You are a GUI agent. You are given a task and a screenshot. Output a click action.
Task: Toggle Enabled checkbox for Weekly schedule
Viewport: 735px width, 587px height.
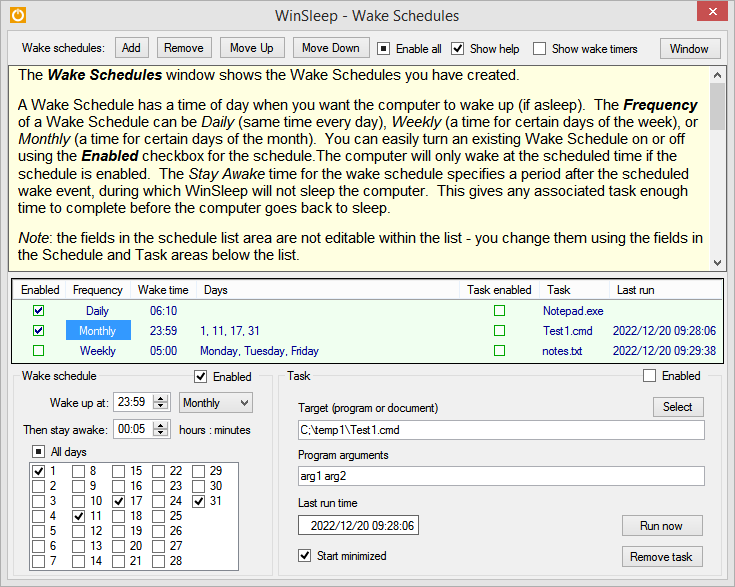point(39,351)
